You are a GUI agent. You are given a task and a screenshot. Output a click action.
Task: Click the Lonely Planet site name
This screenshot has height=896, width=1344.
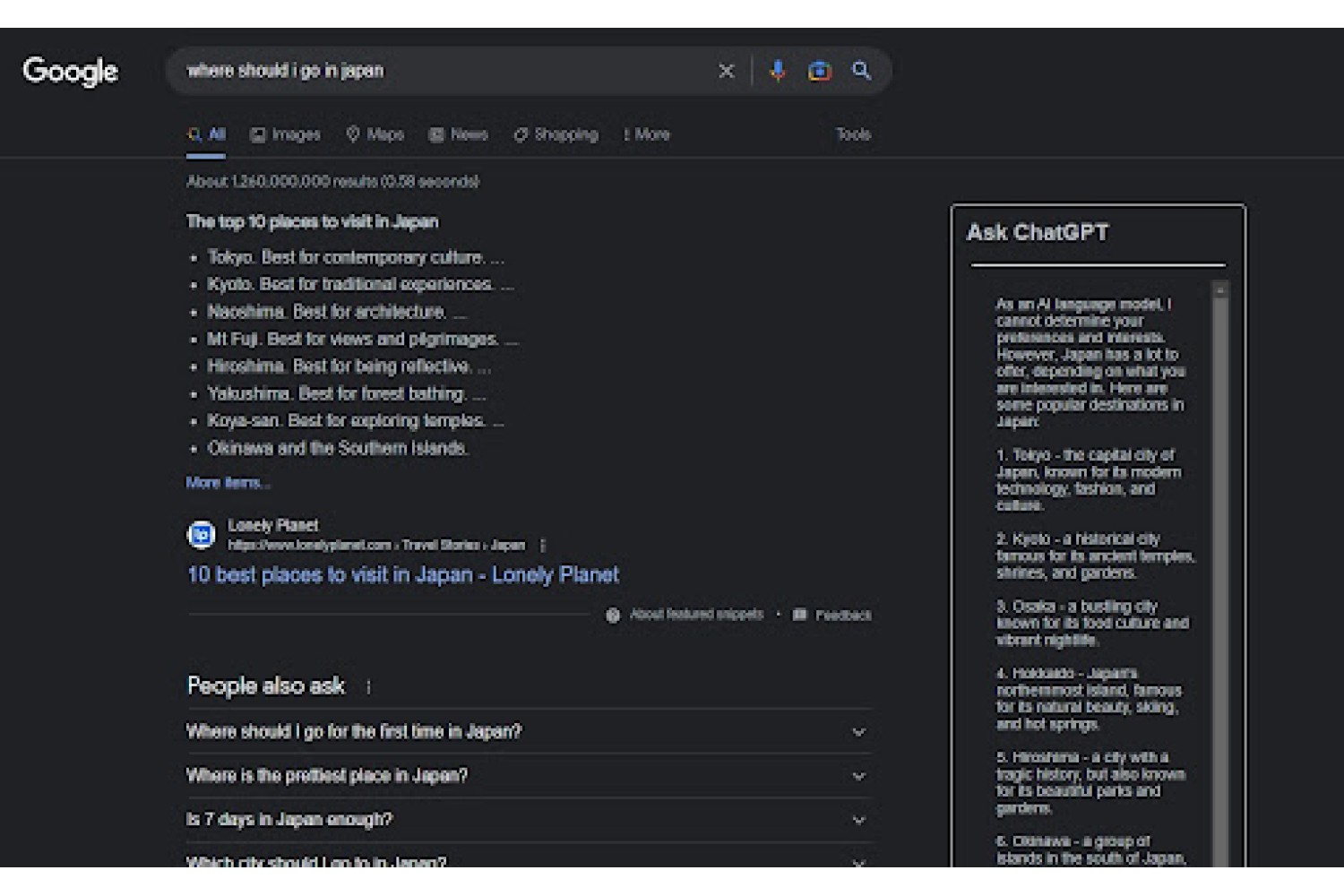tap(273, 526)
